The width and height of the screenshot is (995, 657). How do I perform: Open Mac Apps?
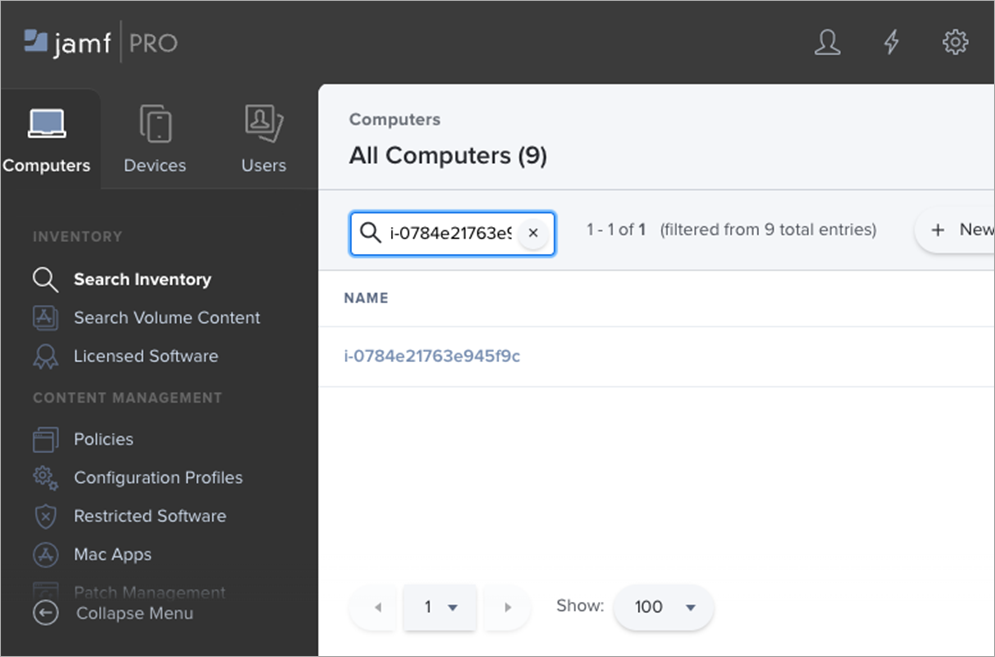112,554
